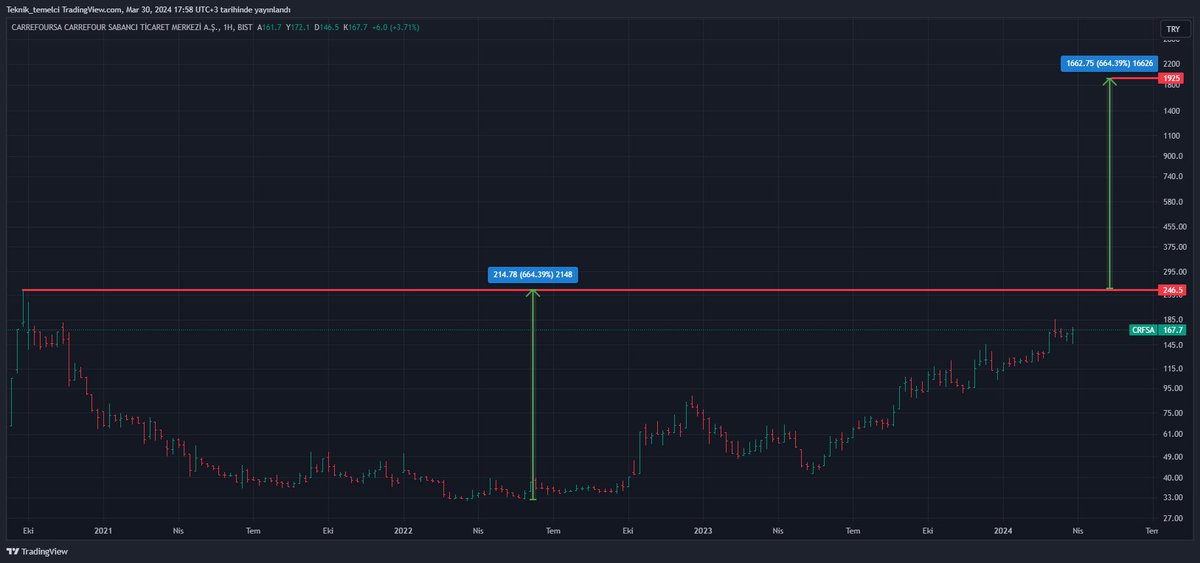Click the 95.00 level on the price axis

point(1172,389)
